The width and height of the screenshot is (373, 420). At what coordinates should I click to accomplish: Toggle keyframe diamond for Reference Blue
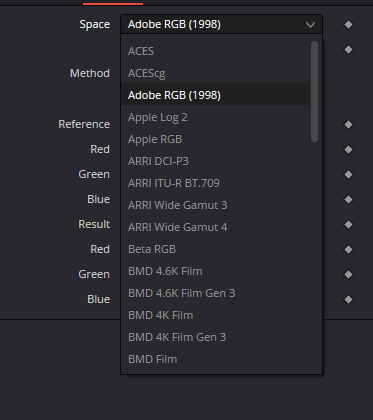(x=348, y=199)
